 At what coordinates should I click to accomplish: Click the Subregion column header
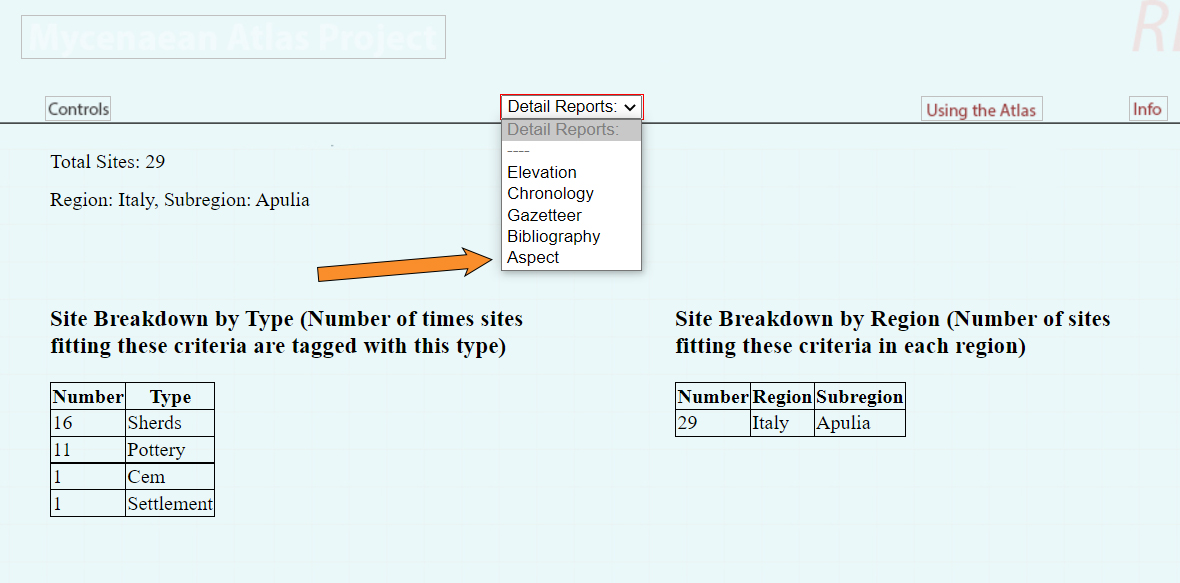pos(859,397)
